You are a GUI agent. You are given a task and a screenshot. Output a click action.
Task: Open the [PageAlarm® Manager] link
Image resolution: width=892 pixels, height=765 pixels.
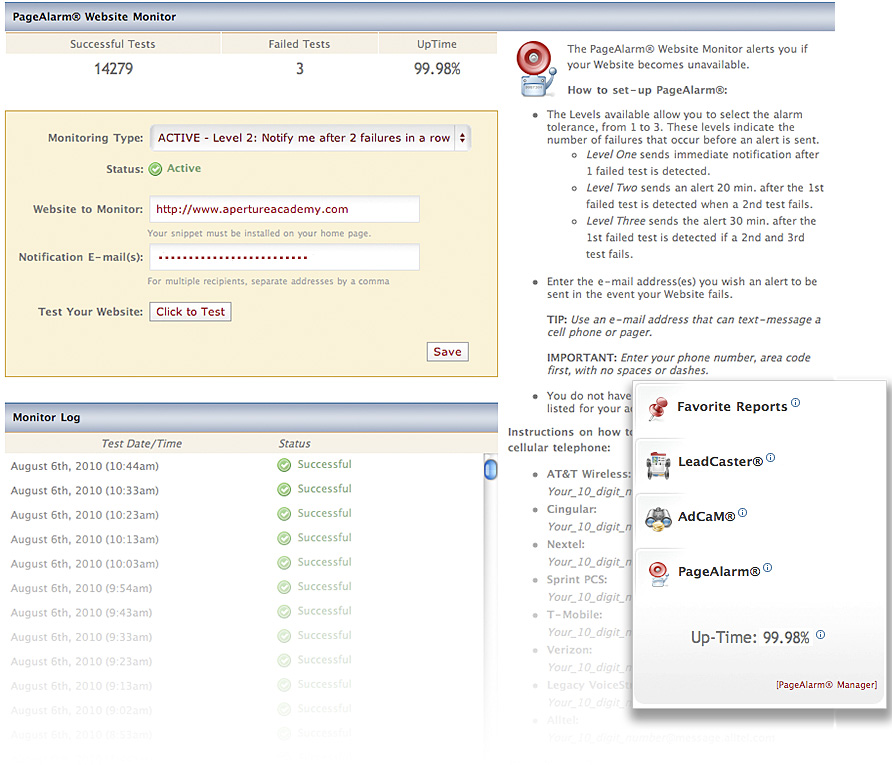click(827, 685)
